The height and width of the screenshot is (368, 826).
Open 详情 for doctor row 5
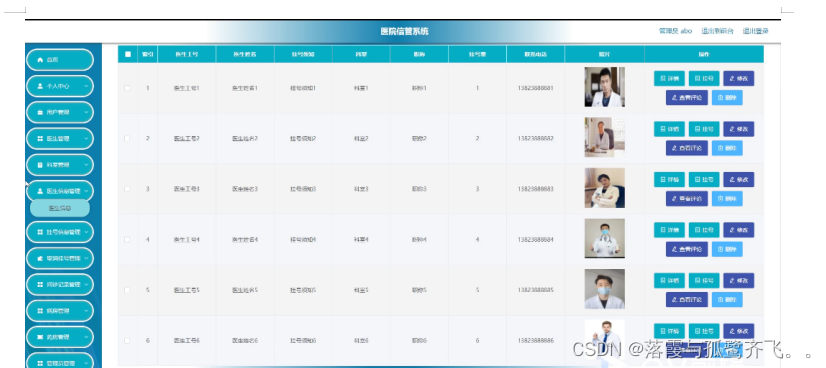pyautogui.click(x=669, y=281)
